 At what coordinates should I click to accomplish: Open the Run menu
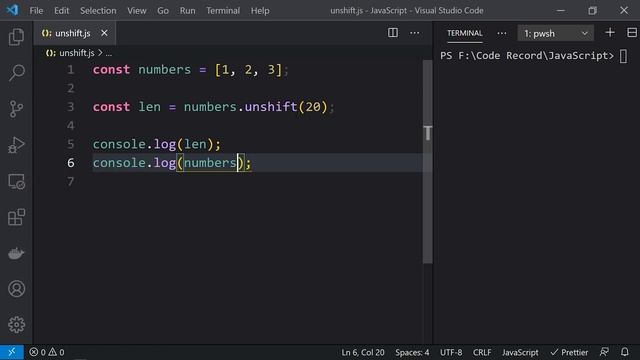(x=187, y=10)
